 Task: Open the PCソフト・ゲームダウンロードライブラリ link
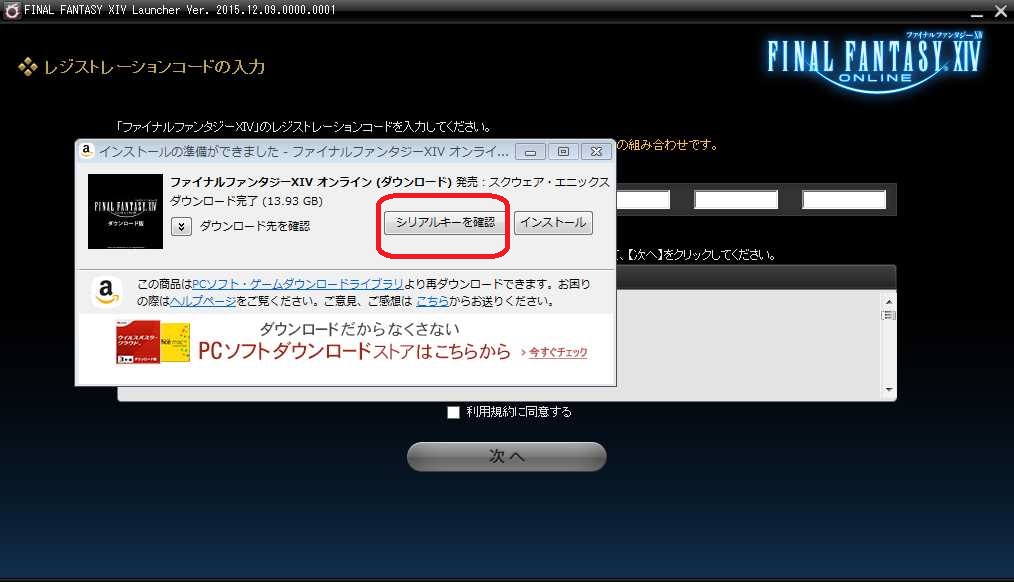coord(298,284)
